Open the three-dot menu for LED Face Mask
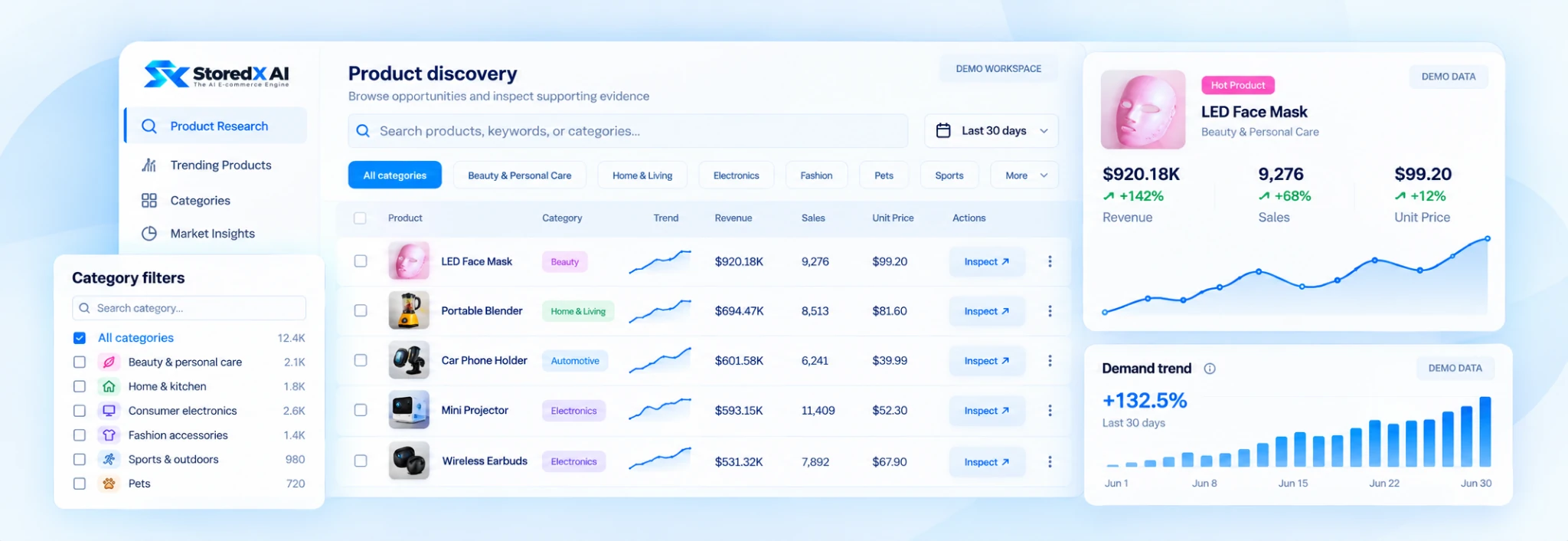The image size is (1568, 541). 1050,262
